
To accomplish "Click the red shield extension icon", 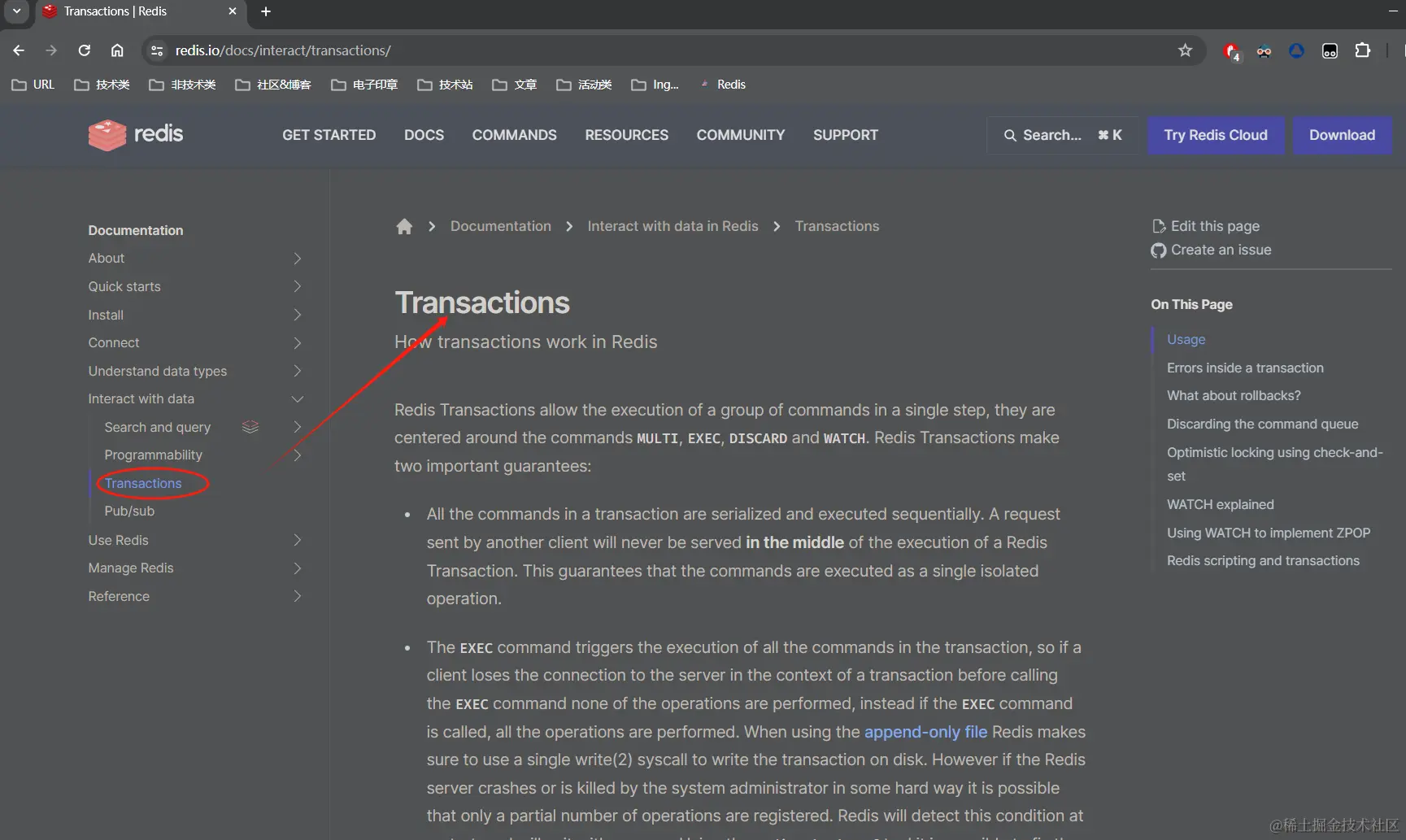I will 1231,51.
